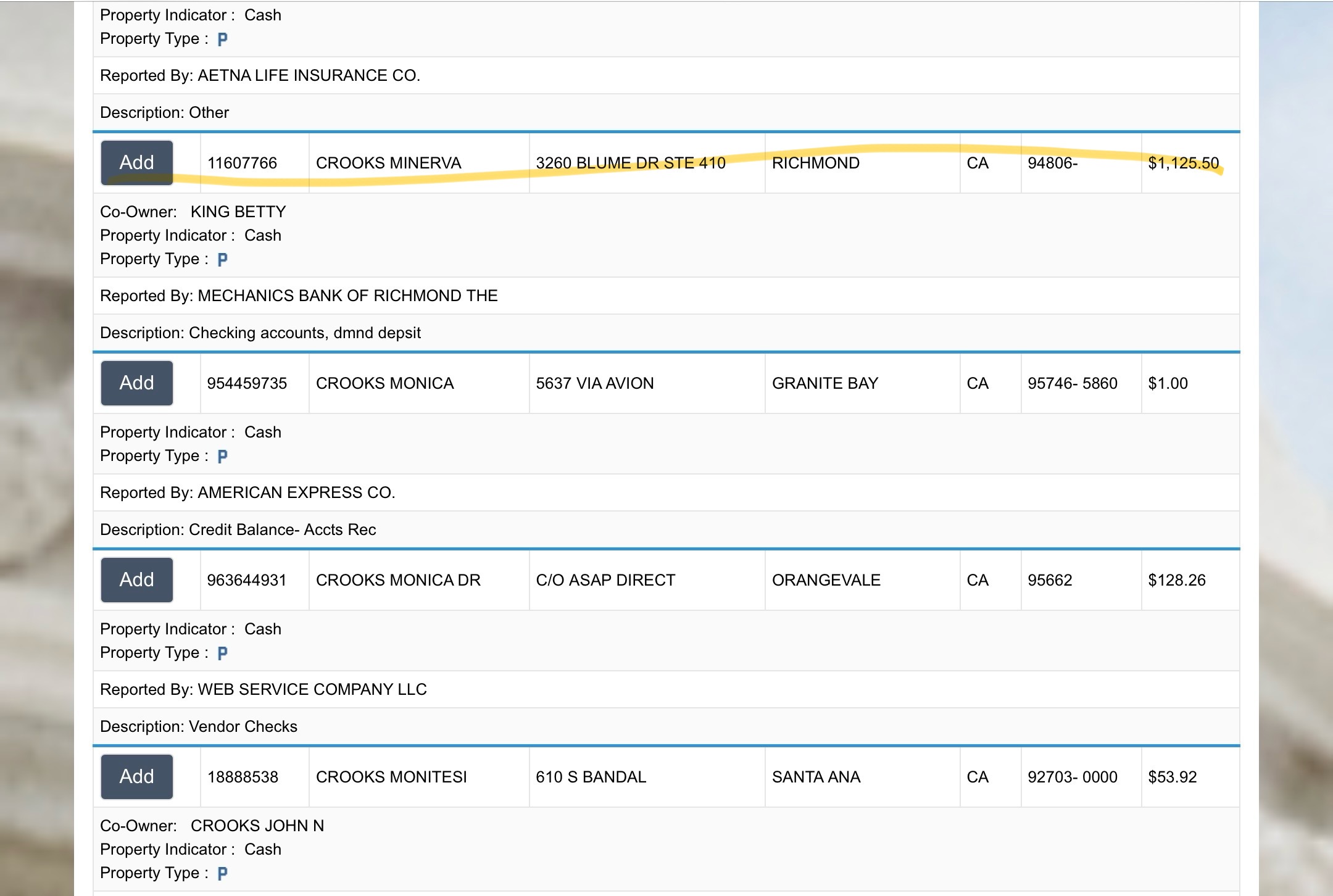Click Description: Checking accounts, dmnd depsit
Image resolution: width=1333 pixels, height=896 pixels.
click(x=260, y=333)
